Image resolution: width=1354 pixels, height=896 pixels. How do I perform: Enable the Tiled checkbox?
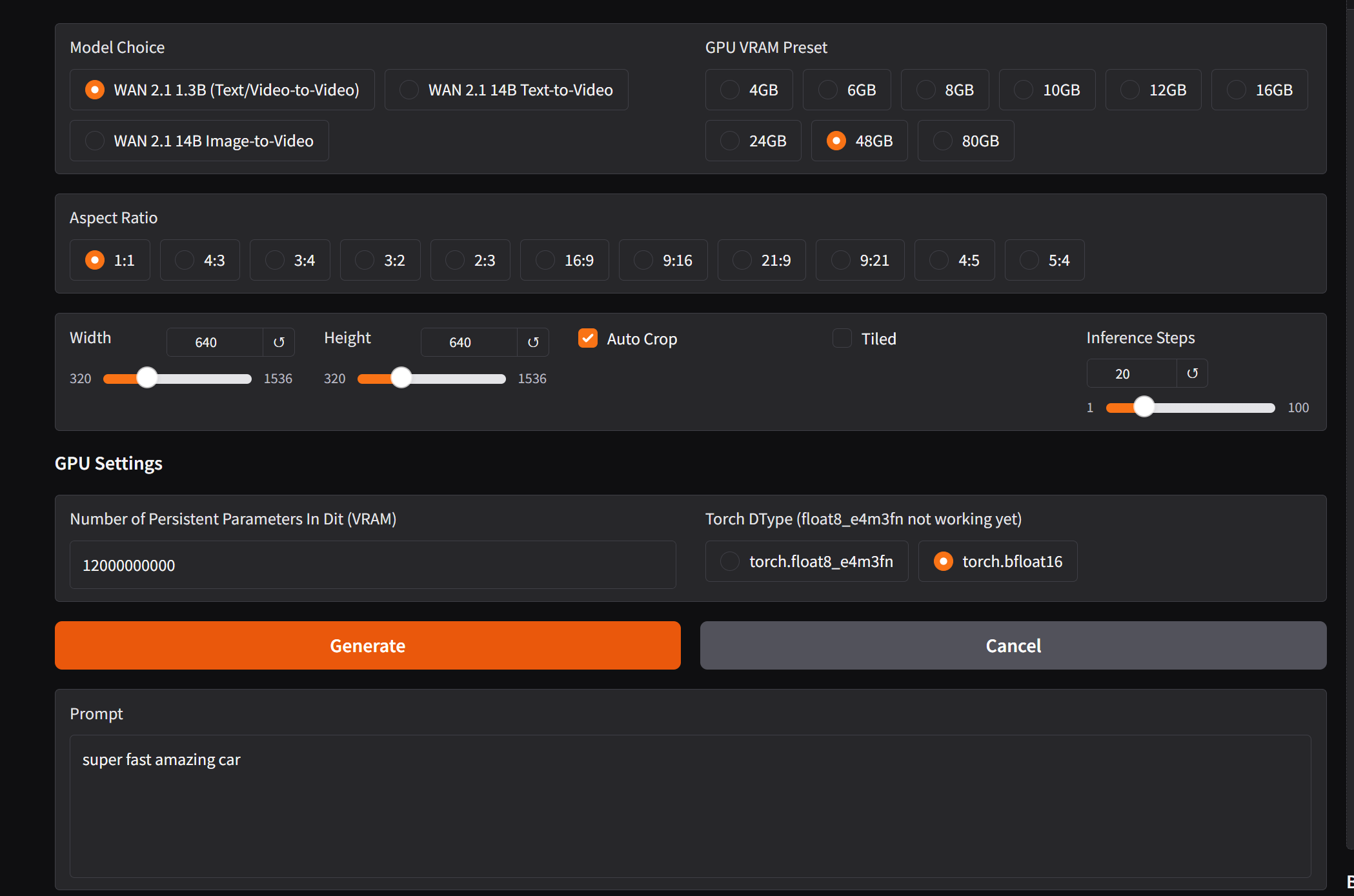(842, 338)
